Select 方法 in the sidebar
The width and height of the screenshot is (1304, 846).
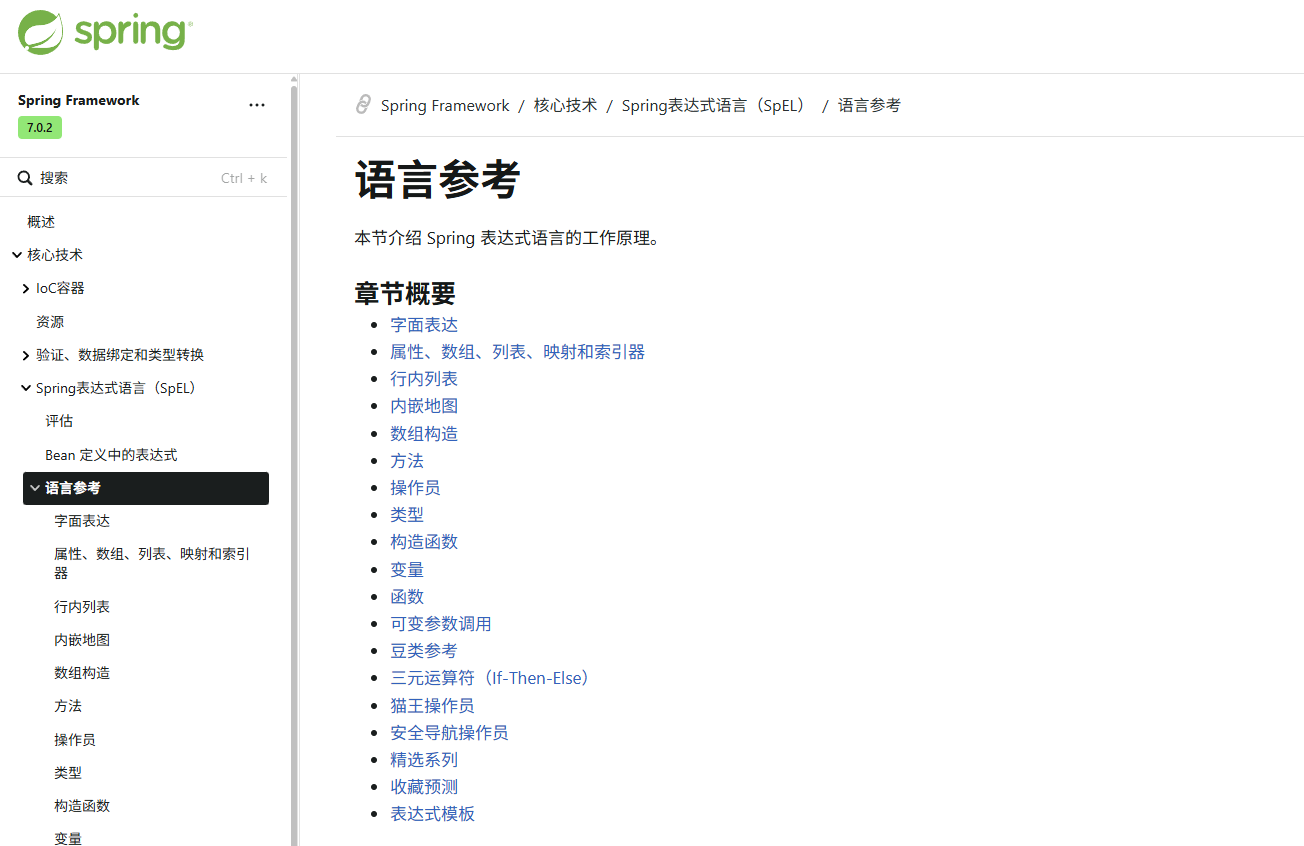pyautogui.click(x=68, y=706)
